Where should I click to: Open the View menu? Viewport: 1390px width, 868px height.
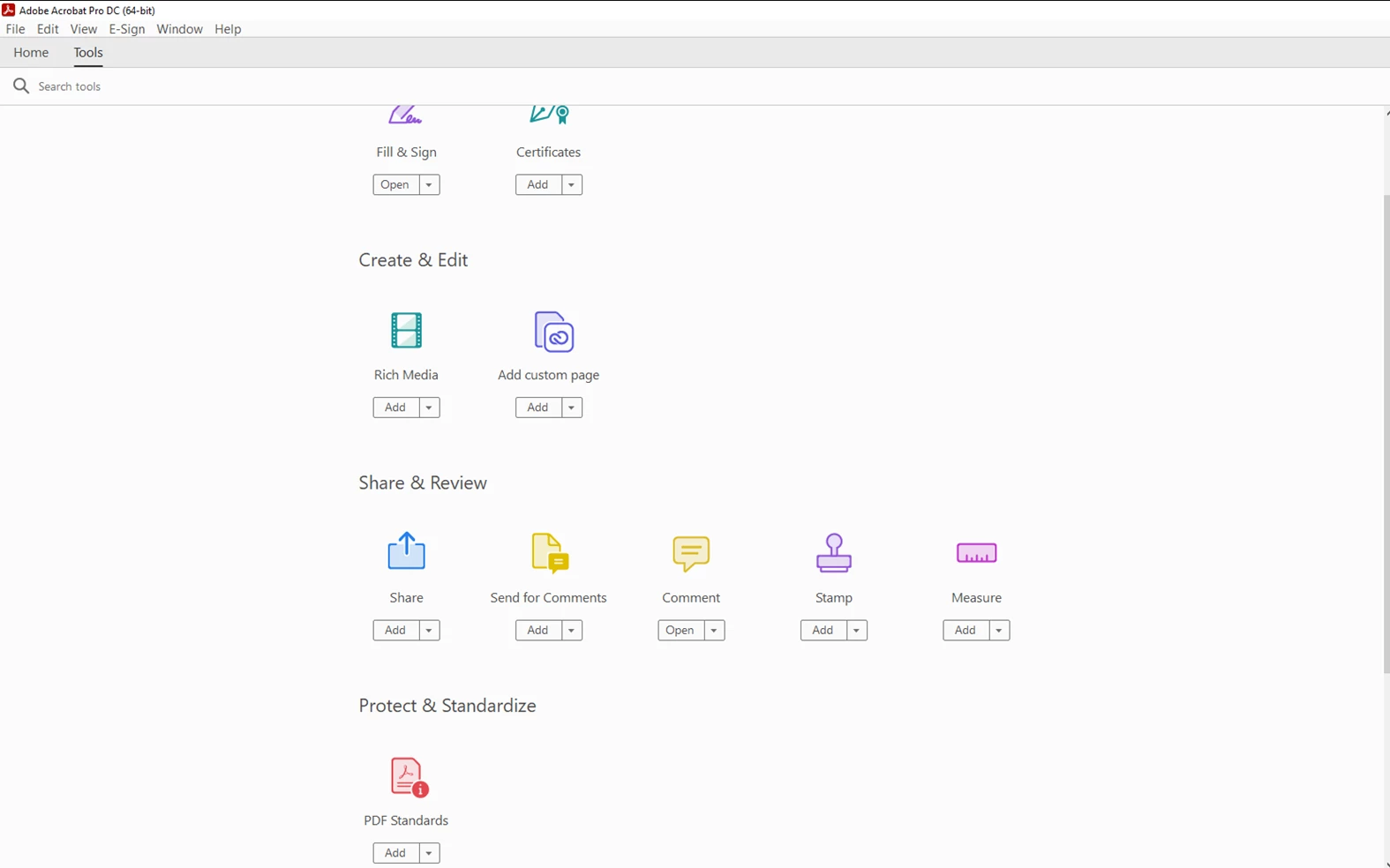click(83, 29)
